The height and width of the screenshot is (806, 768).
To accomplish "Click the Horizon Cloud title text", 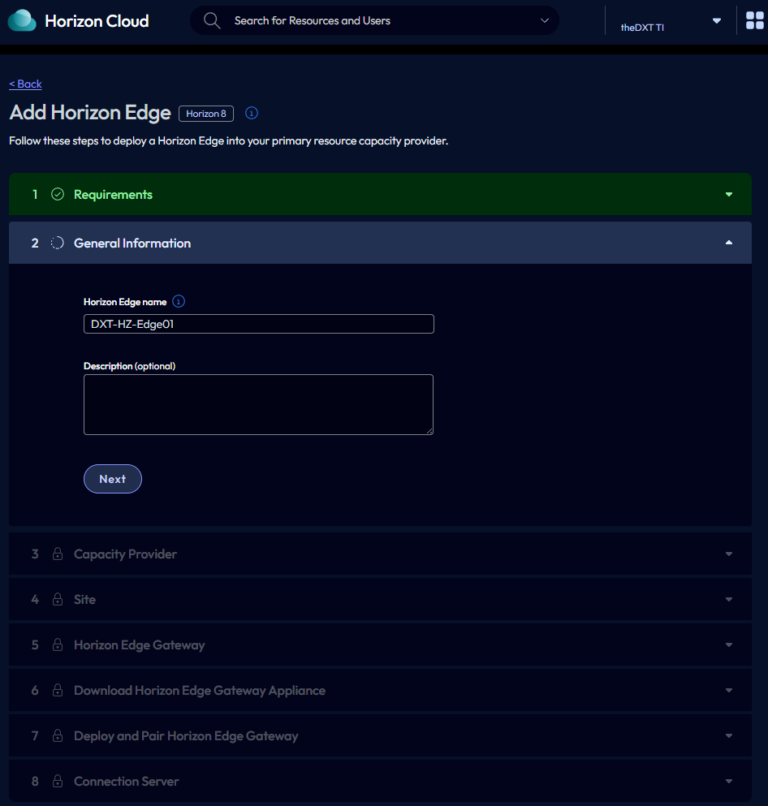I will (97, 21).
